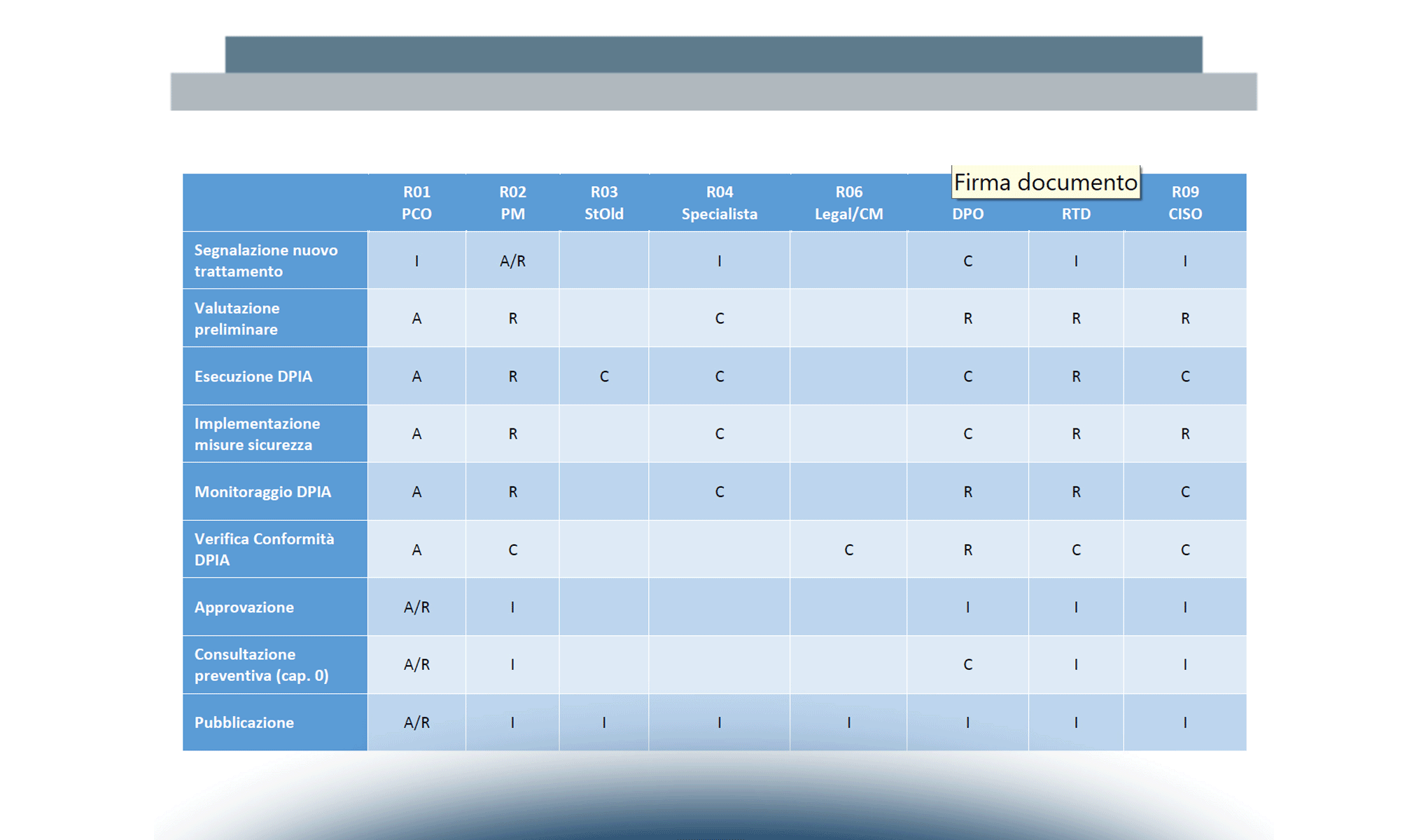The image size is (1428, 840).
Task: Click the 'Consultazione preventiva (cap. 0)' row header
Action: point(274,664)
